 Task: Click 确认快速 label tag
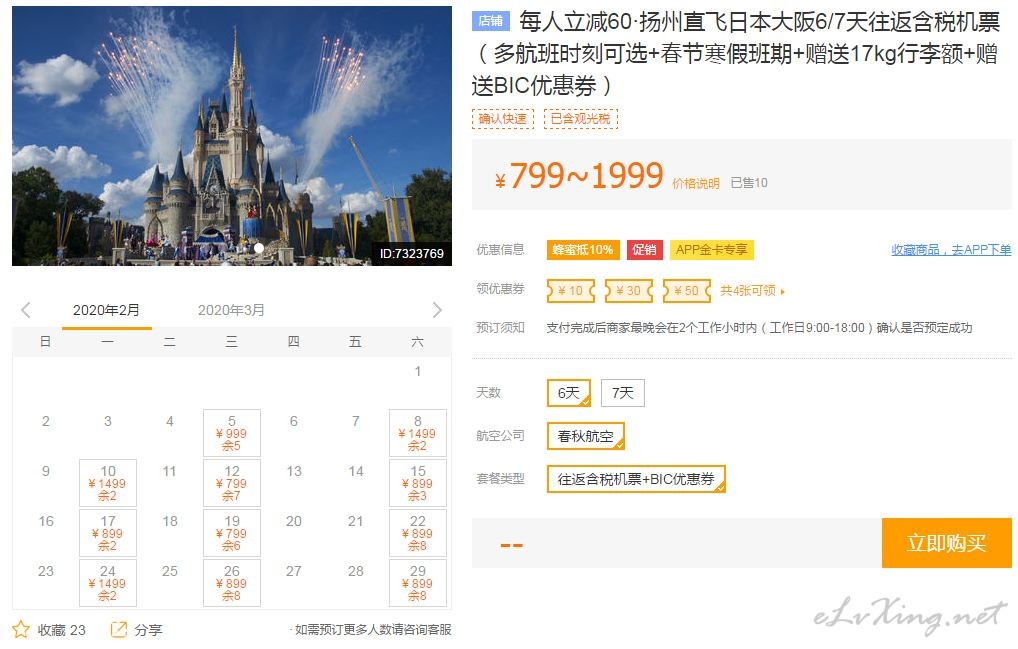click(x=503, y=119)
